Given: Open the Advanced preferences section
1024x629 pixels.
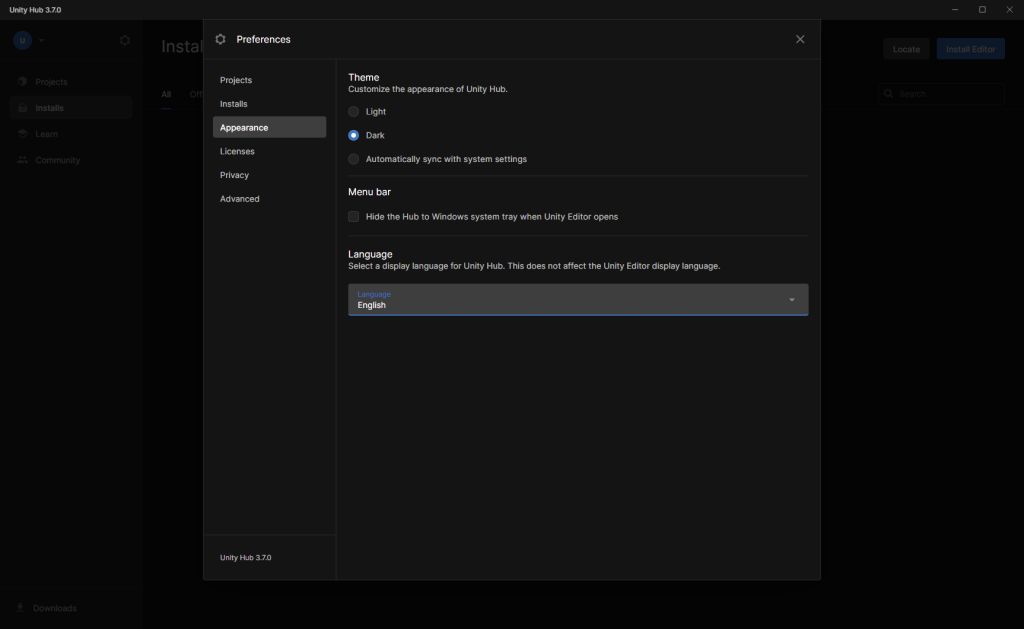Looking at the screenshot, I should (269, 199).
